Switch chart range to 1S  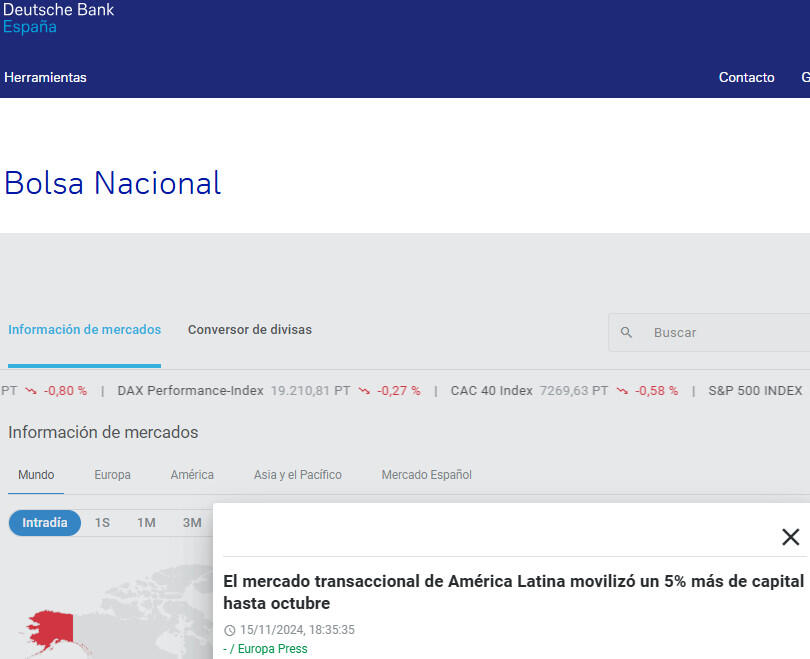102,522
